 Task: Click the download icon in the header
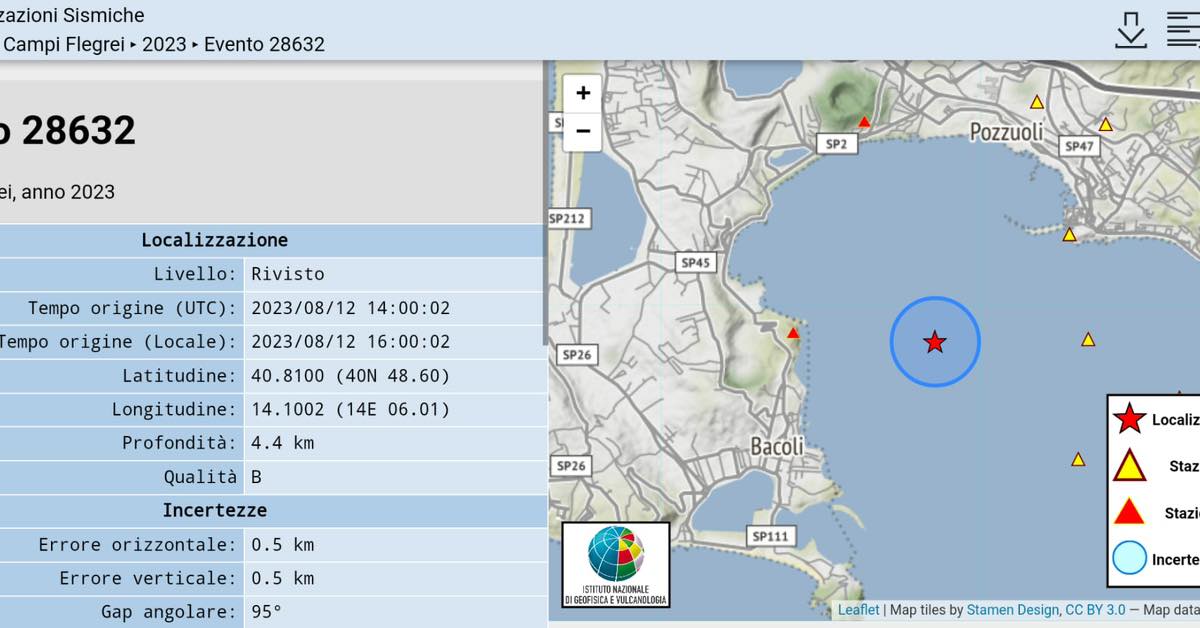1130,30
